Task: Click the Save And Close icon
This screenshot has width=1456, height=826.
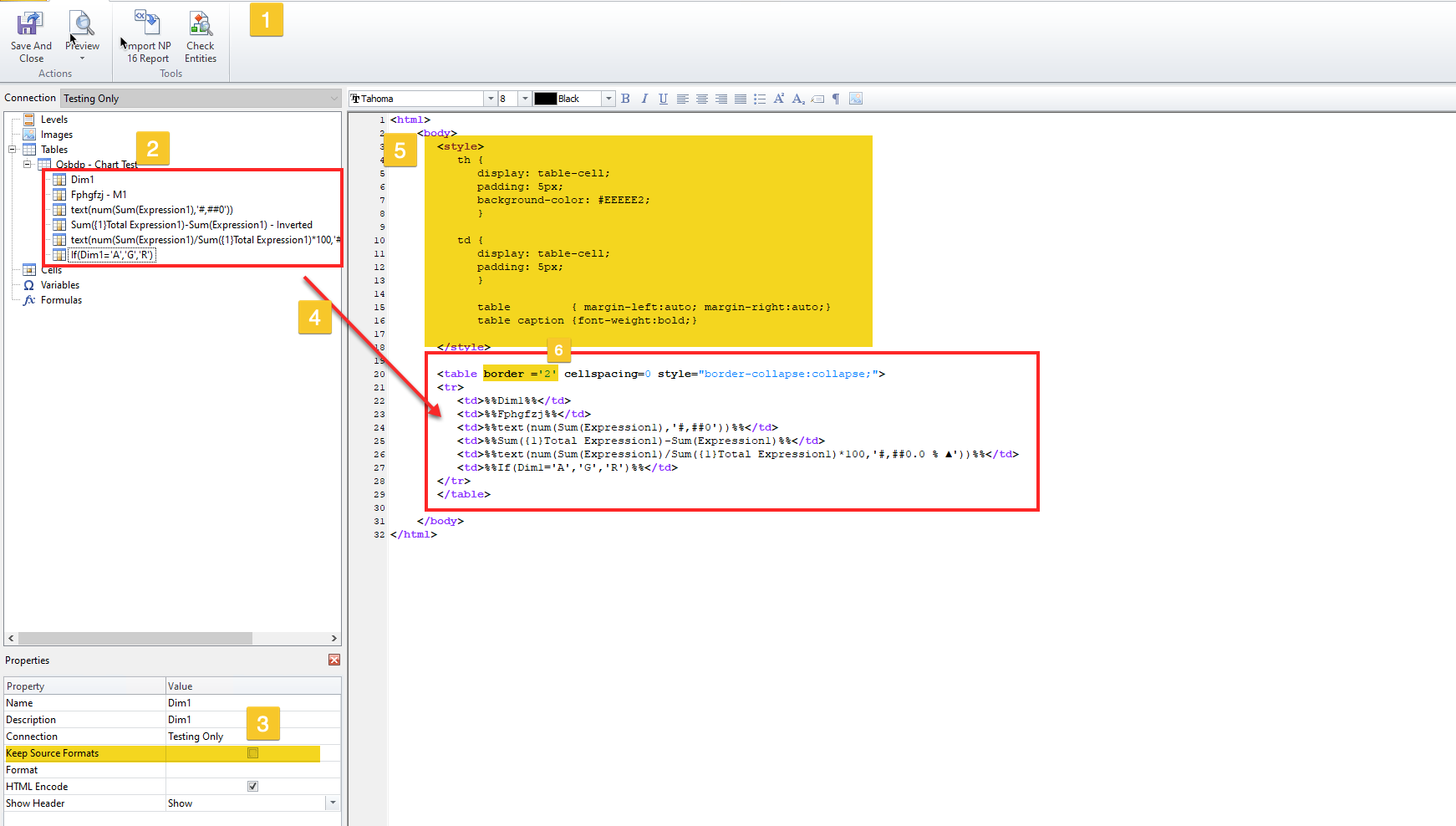Action: tap(31, 25)
